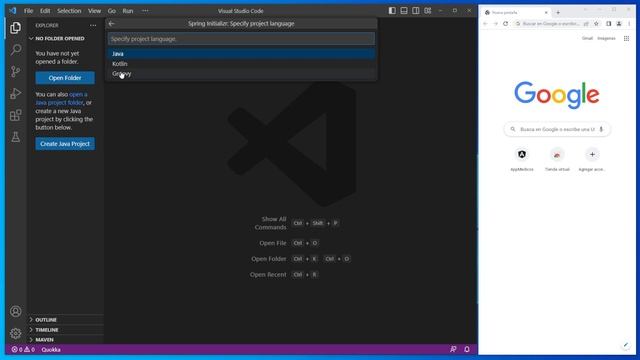Bookmark the page with the star icon
This screenshot has width=640, height=360.
click(596, 24)
